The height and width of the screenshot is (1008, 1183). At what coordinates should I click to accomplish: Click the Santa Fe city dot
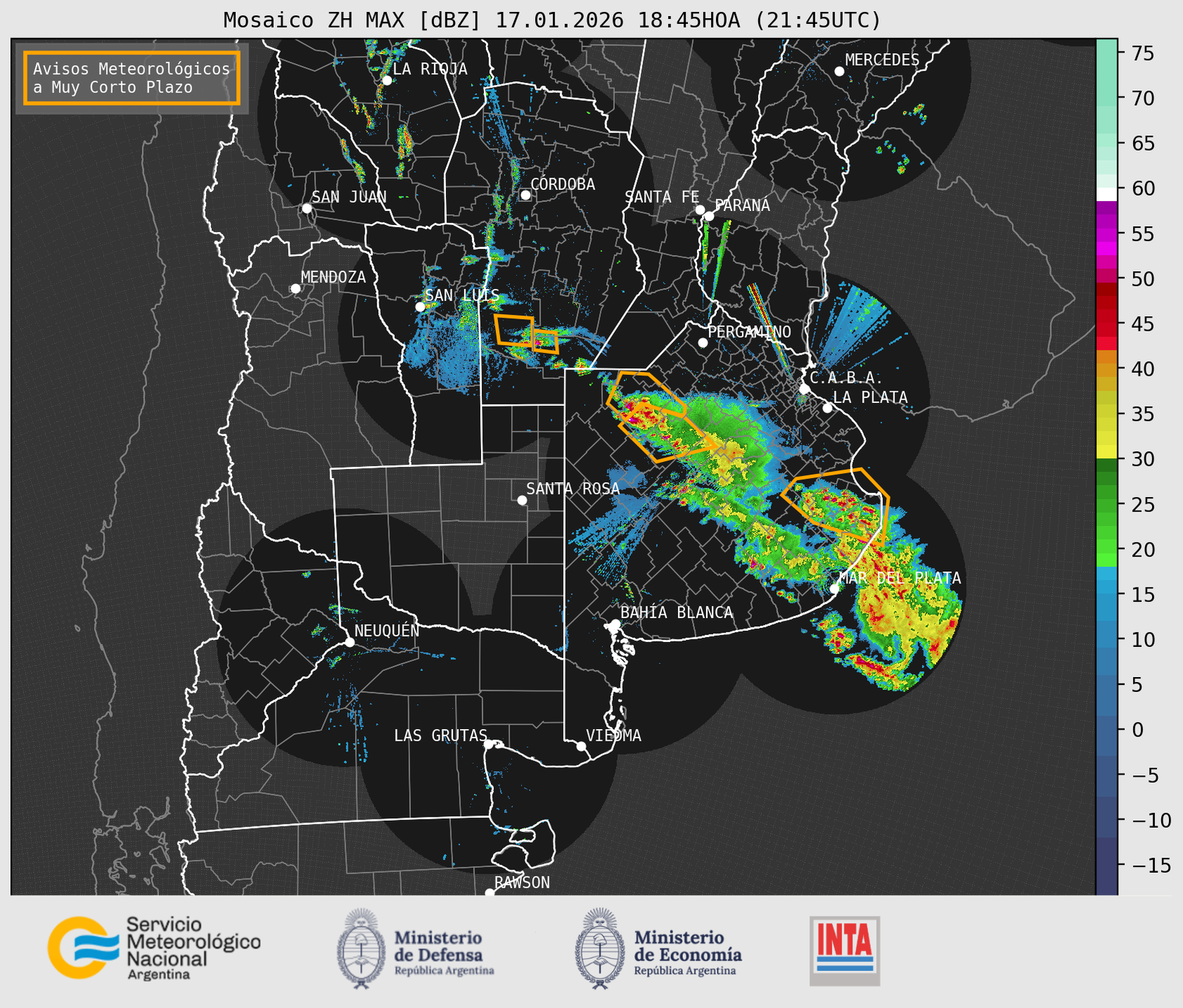[700, 210]
